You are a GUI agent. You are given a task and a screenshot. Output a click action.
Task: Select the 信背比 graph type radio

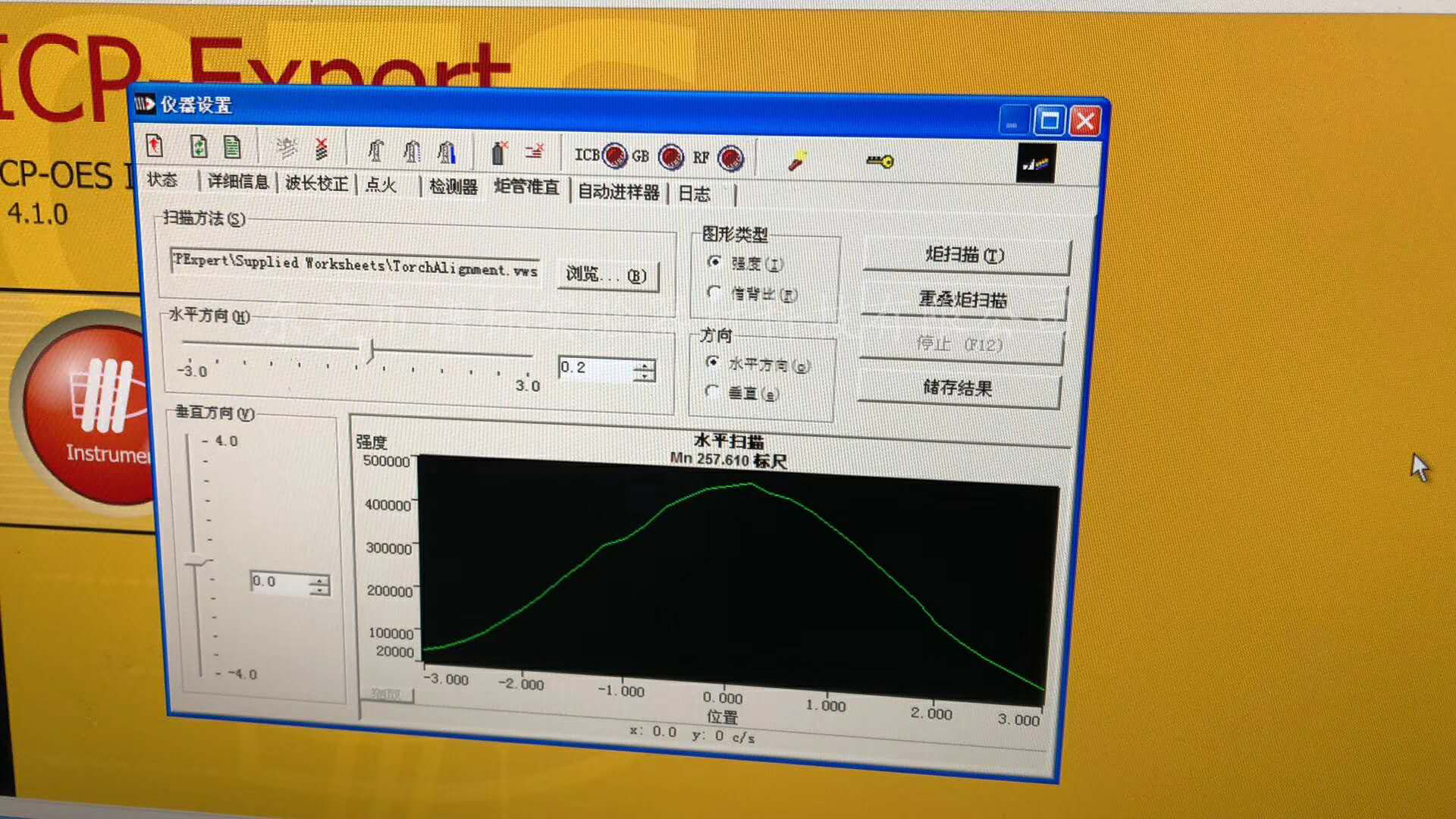pyautogui.click(x=714, y=292)
